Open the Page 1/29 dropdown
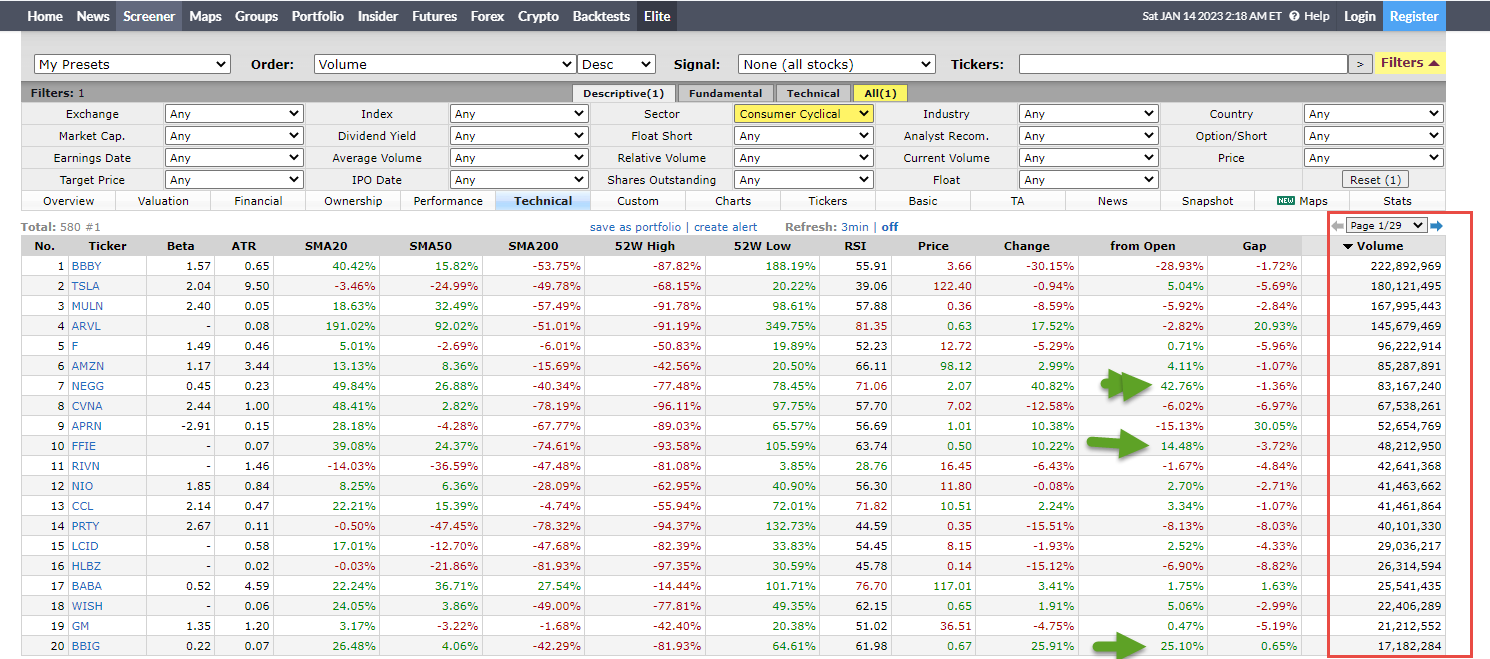 (1387, 226)
